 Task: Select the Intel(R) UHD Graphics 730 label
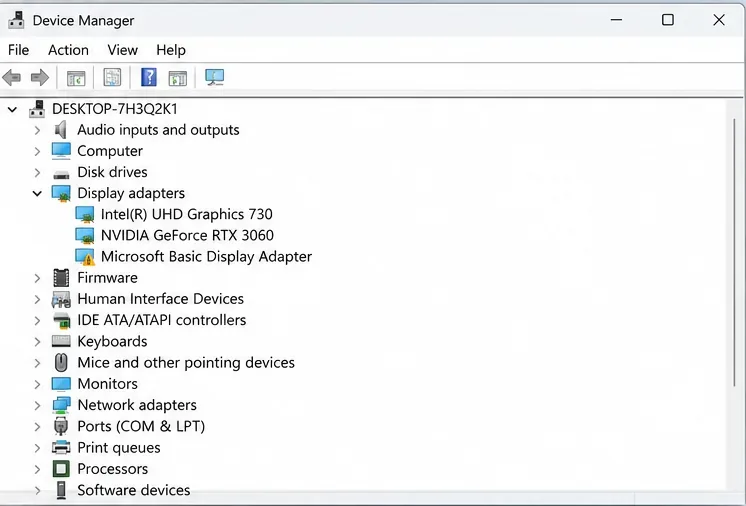coord(186,214)
